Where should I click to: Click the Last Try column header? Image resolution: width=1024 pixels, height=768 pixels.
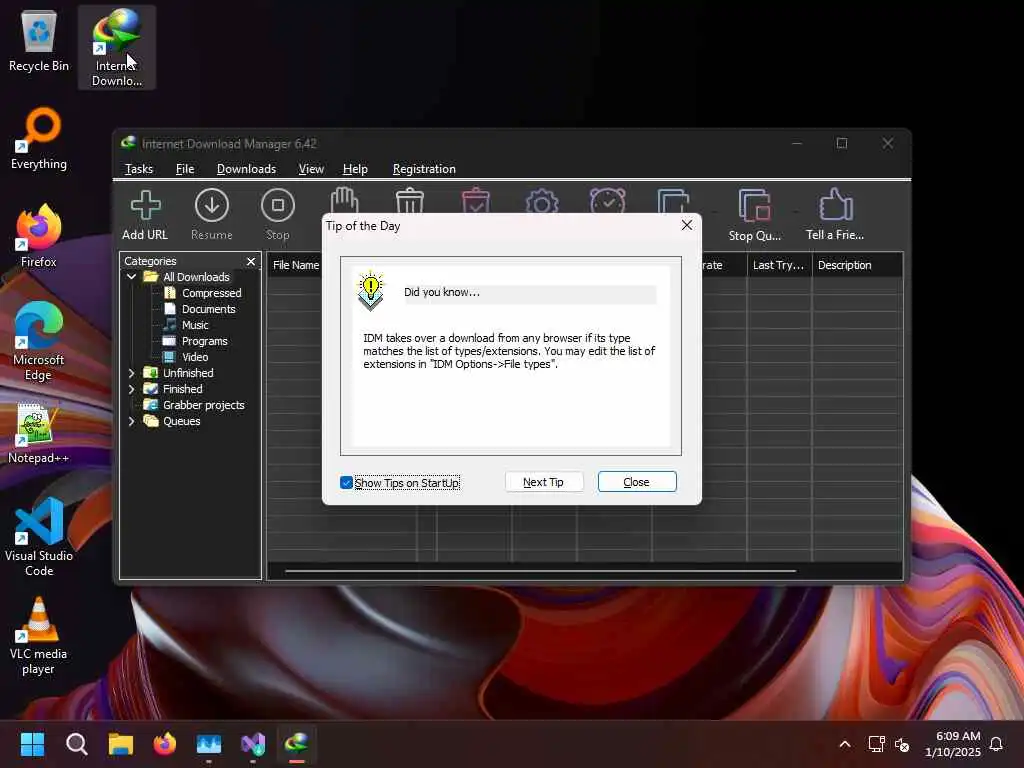click(778, 265)
